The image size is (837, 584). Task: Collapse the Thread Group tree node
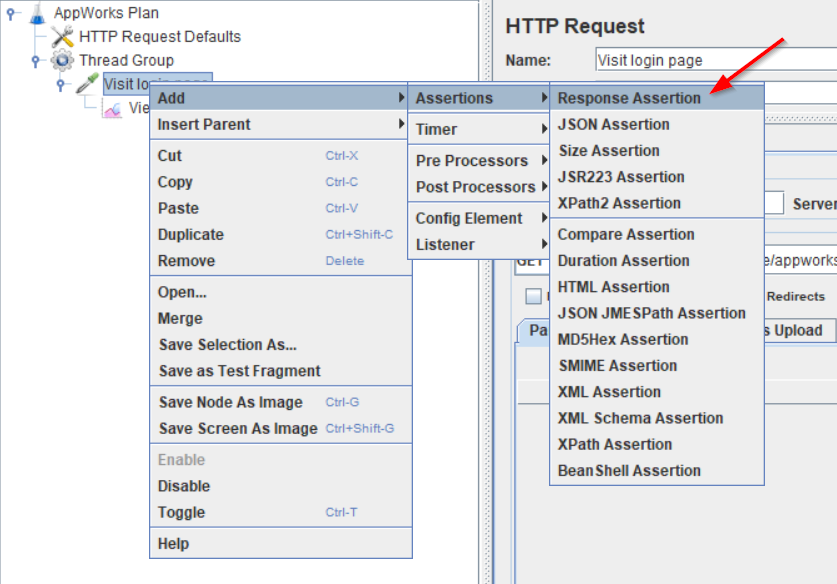37,61
